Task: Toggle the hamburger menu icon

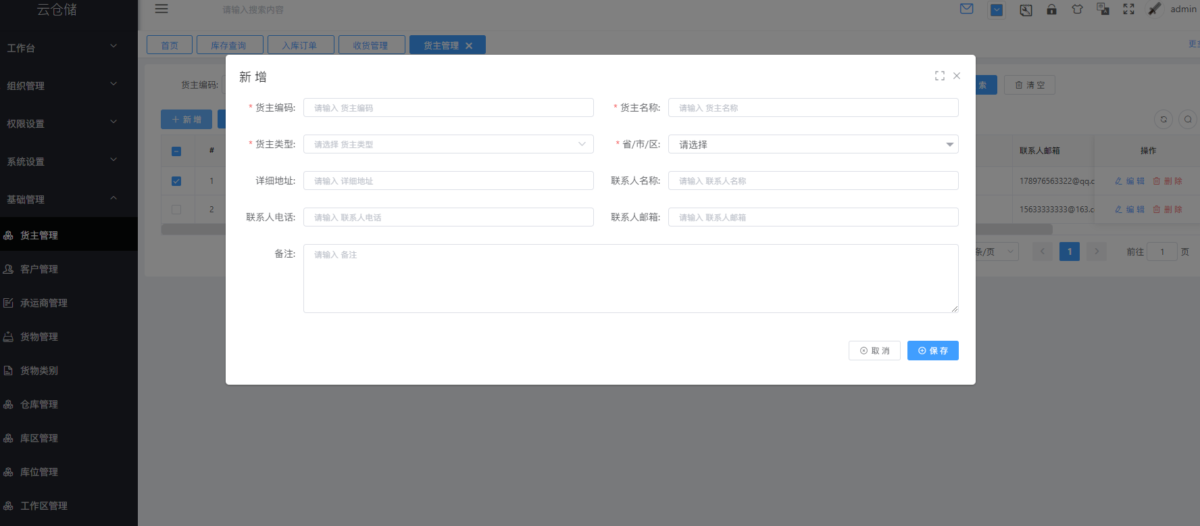Action: point(162,9)
